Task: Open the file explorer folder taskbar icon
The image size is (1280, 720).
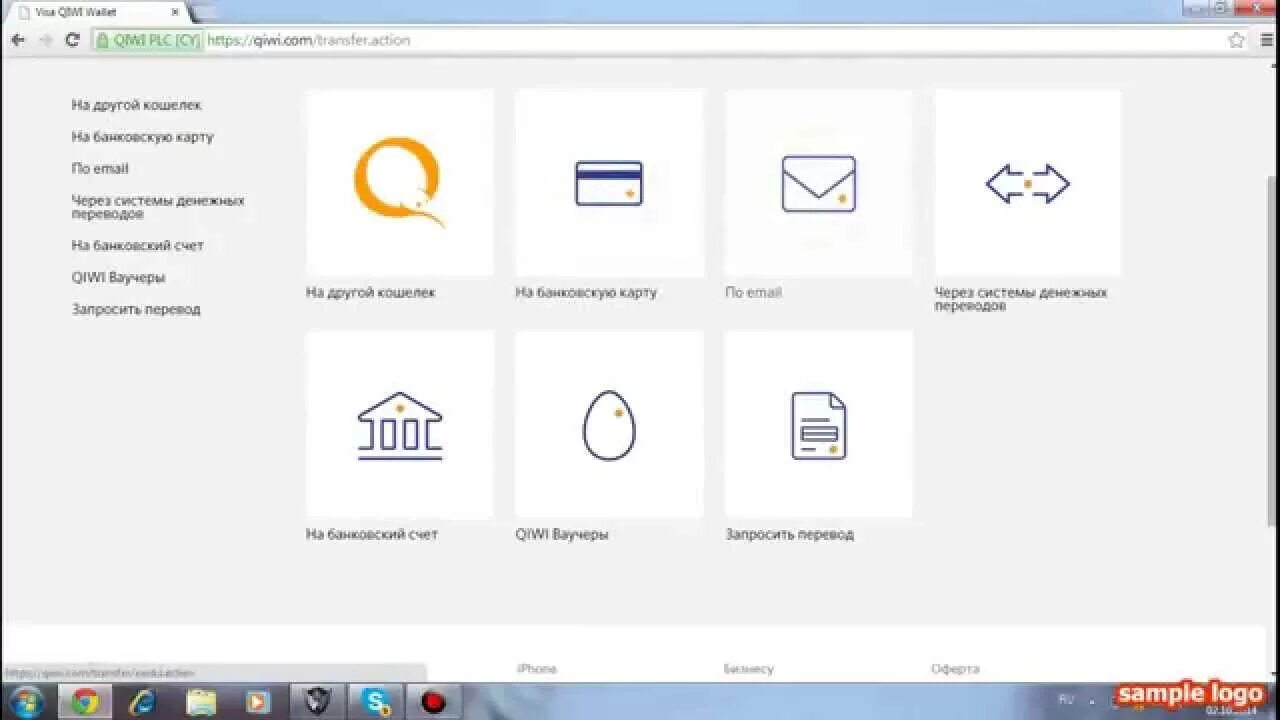Action: point(200,702)
